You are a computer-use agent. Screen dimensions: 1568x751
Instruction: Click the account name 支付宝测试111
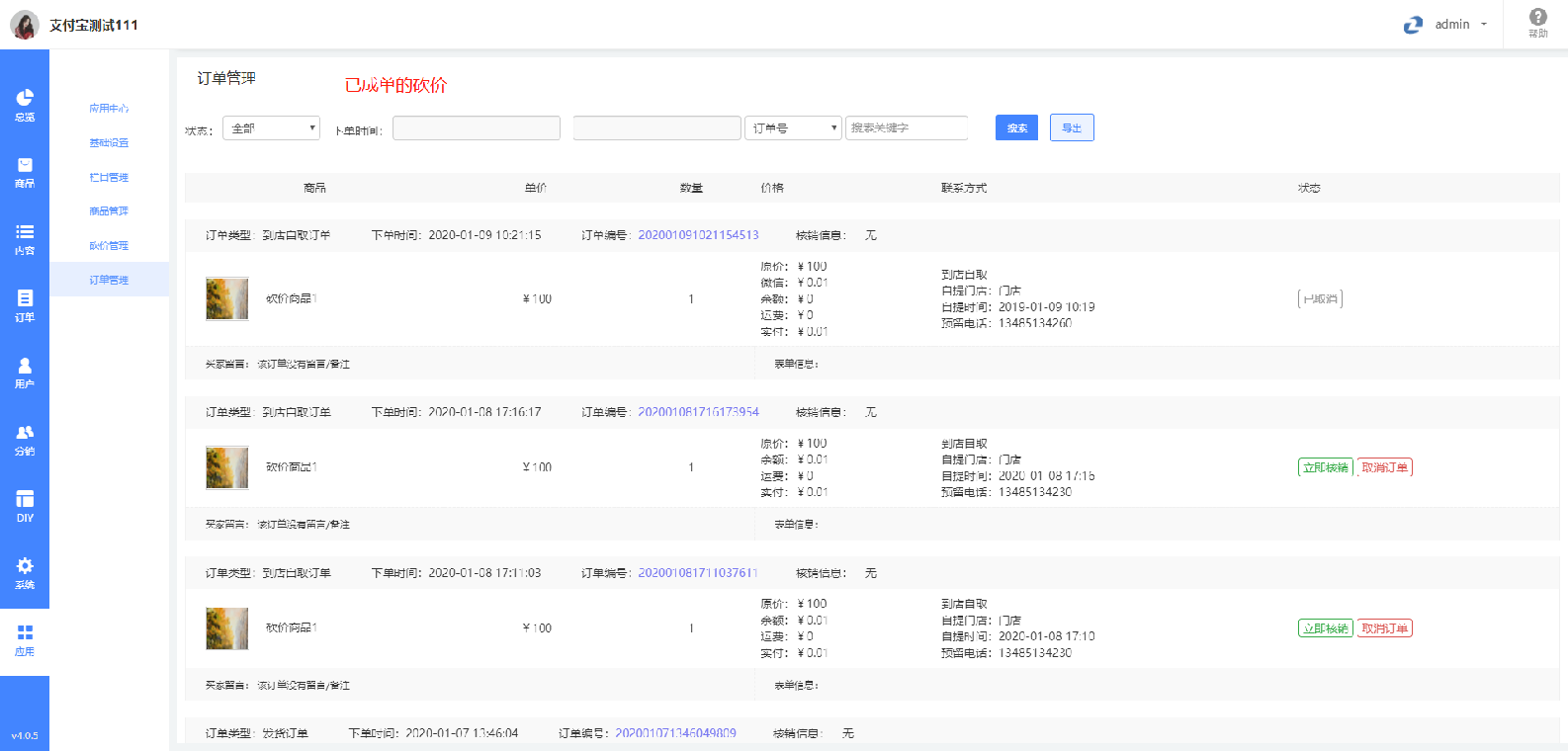point(94,25)
